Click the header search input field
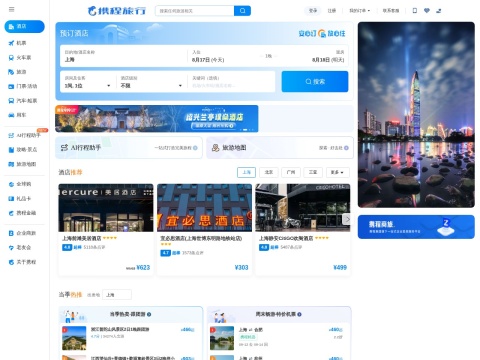Viewport: 480px width, 360px height. [x=195, y=11]
